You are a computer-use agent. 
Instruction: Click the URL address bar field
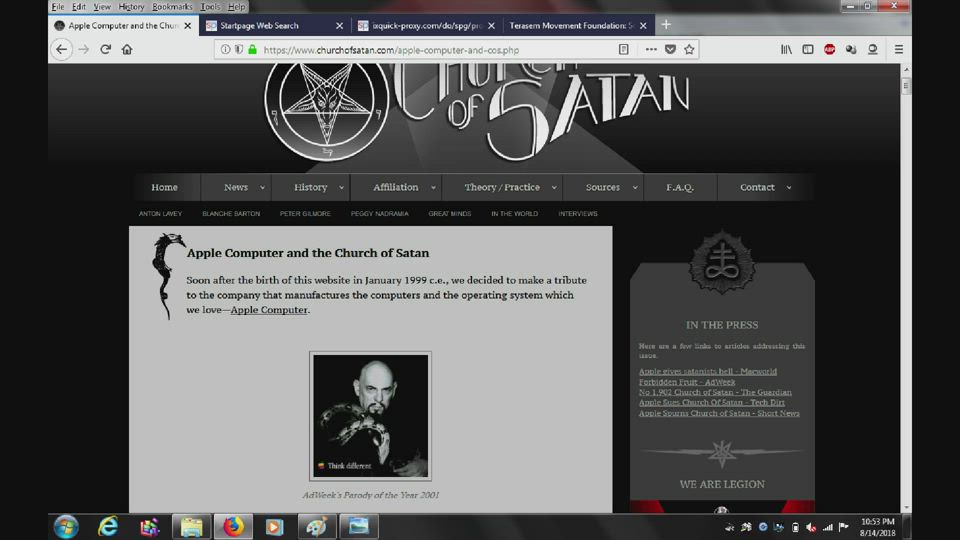430,49
